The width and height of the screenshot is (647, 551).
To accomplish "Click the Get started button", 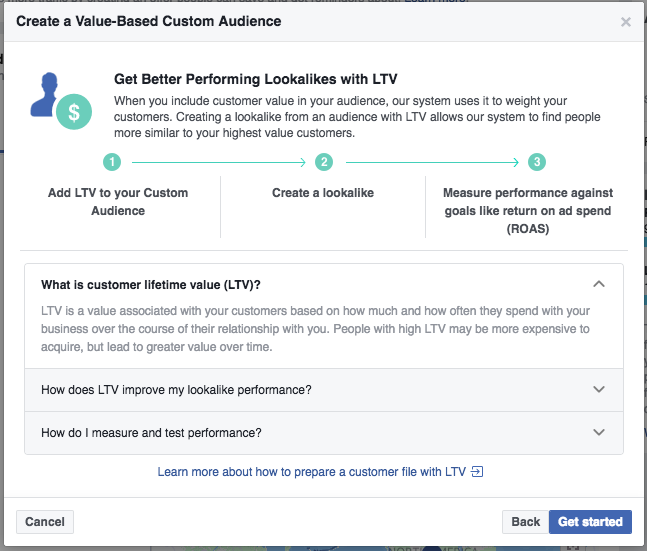I will click(x=590, y=521).
